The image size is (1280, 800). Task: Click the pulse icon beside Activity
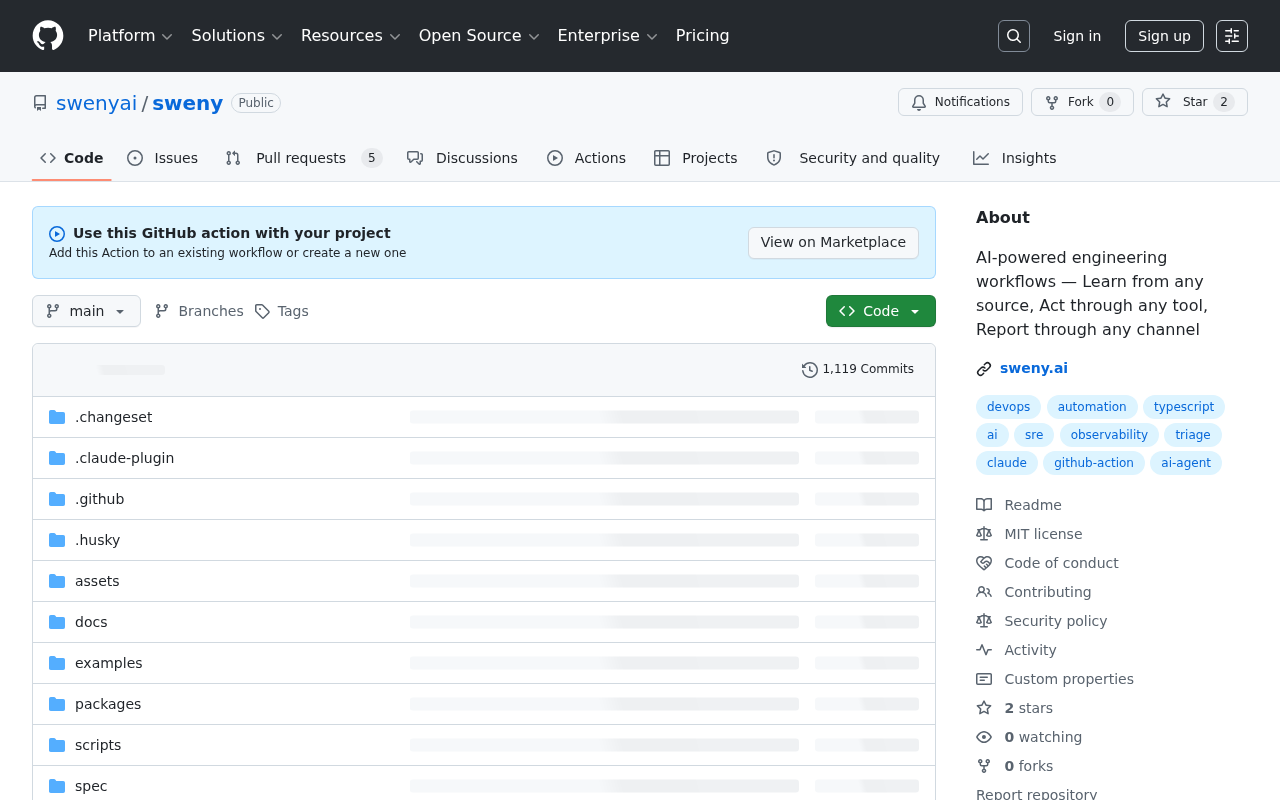(x=984, y=650)
